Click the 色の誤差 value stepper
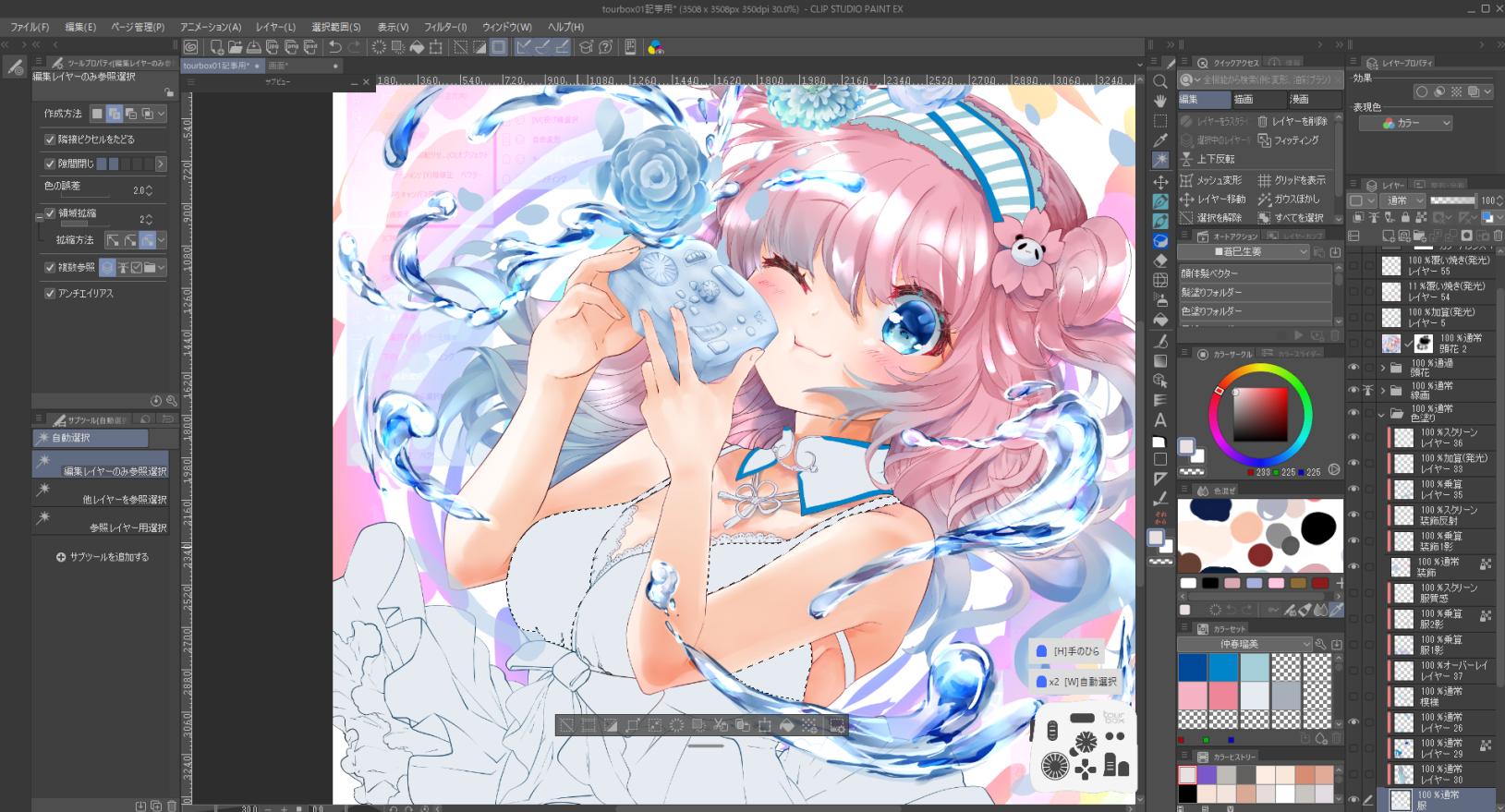 click(x=149, y=190)
